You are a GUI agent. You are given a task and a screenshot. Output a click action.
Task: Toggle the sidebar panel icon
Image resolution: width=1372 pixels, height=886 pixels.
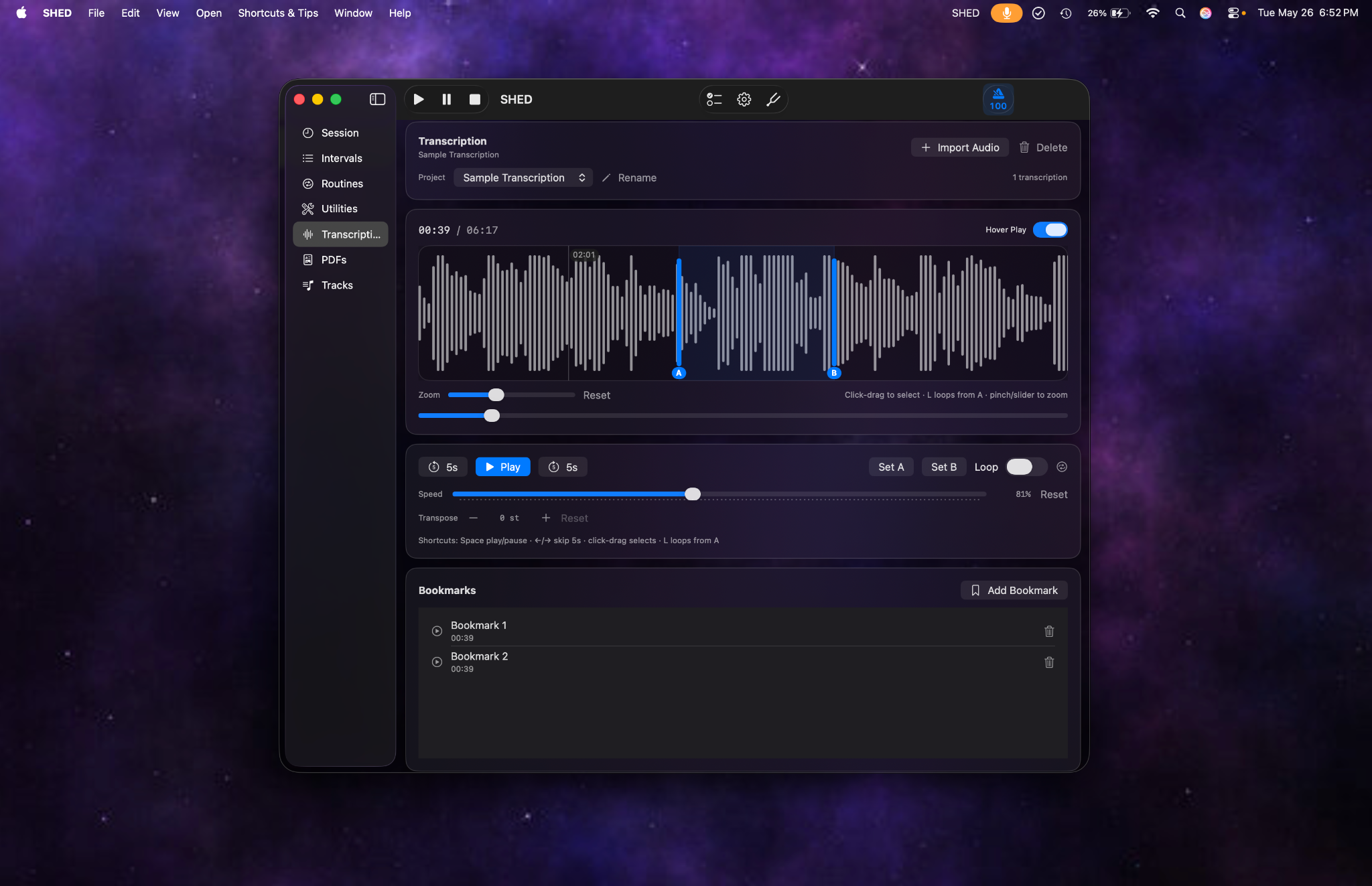(x=378, y=99)
